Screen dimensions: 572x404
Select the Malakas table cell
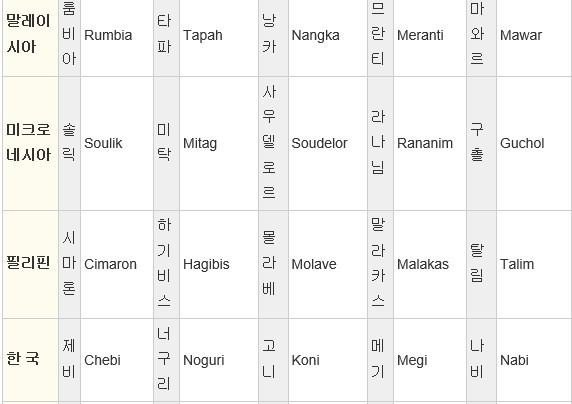430,264
